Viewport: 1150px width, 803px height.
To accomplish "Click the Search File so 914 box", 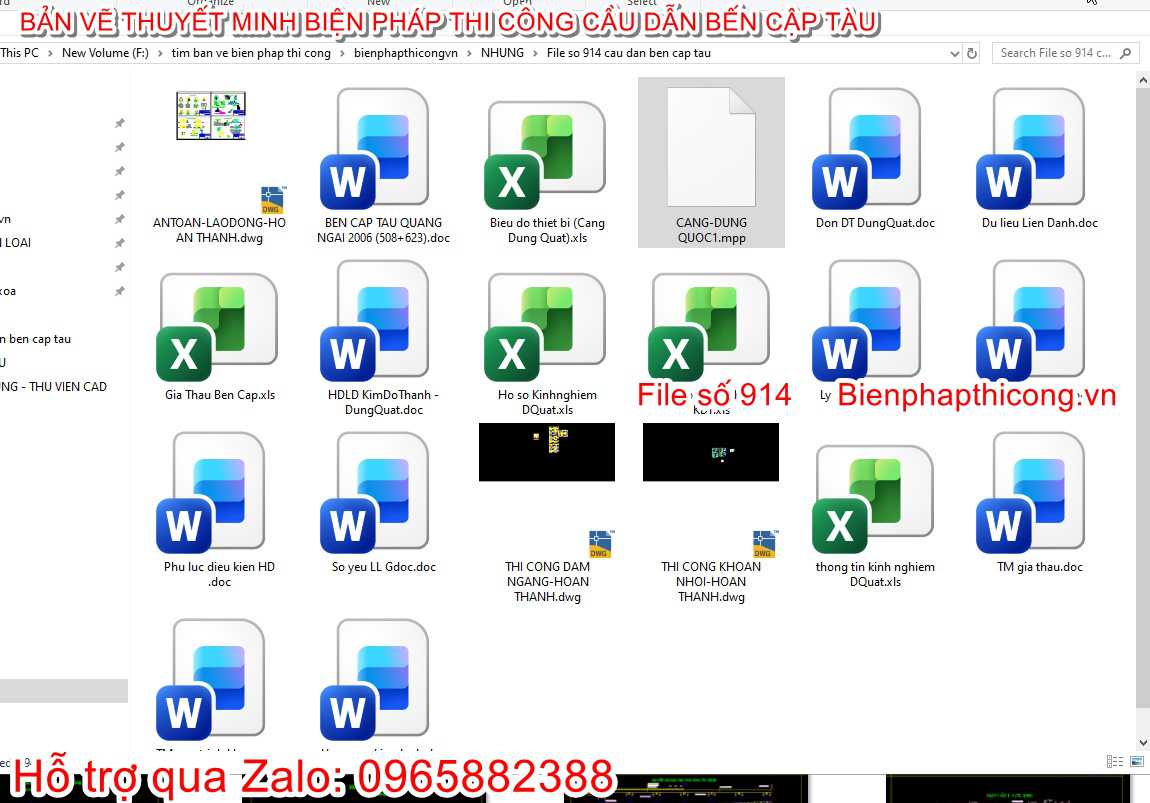I will click(1065, 53).
